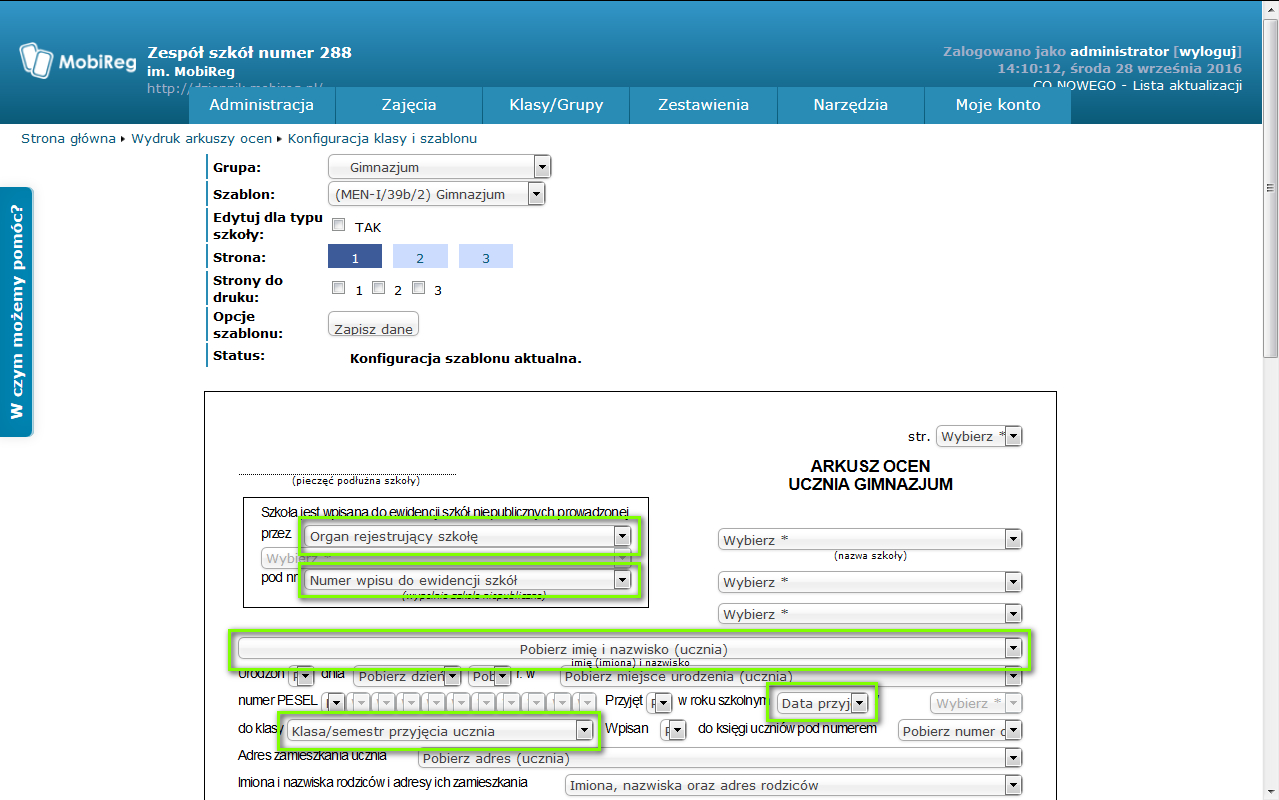This screenshot has height=800, width=1279.
Task: Tick the 'Edytuj dla typu szkoły' TAK checkbox
Action: [x=338, y=225]
